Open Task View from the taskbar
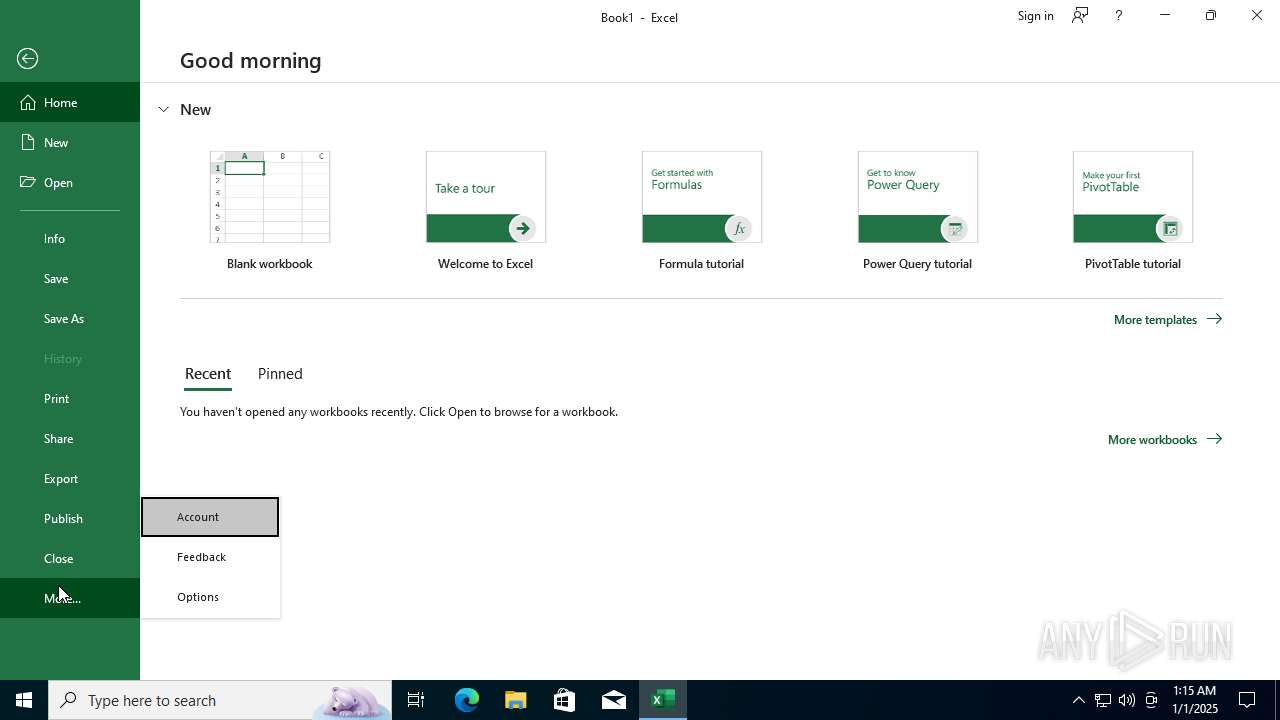Screen dimensions: 1280x720 point(416,700)
